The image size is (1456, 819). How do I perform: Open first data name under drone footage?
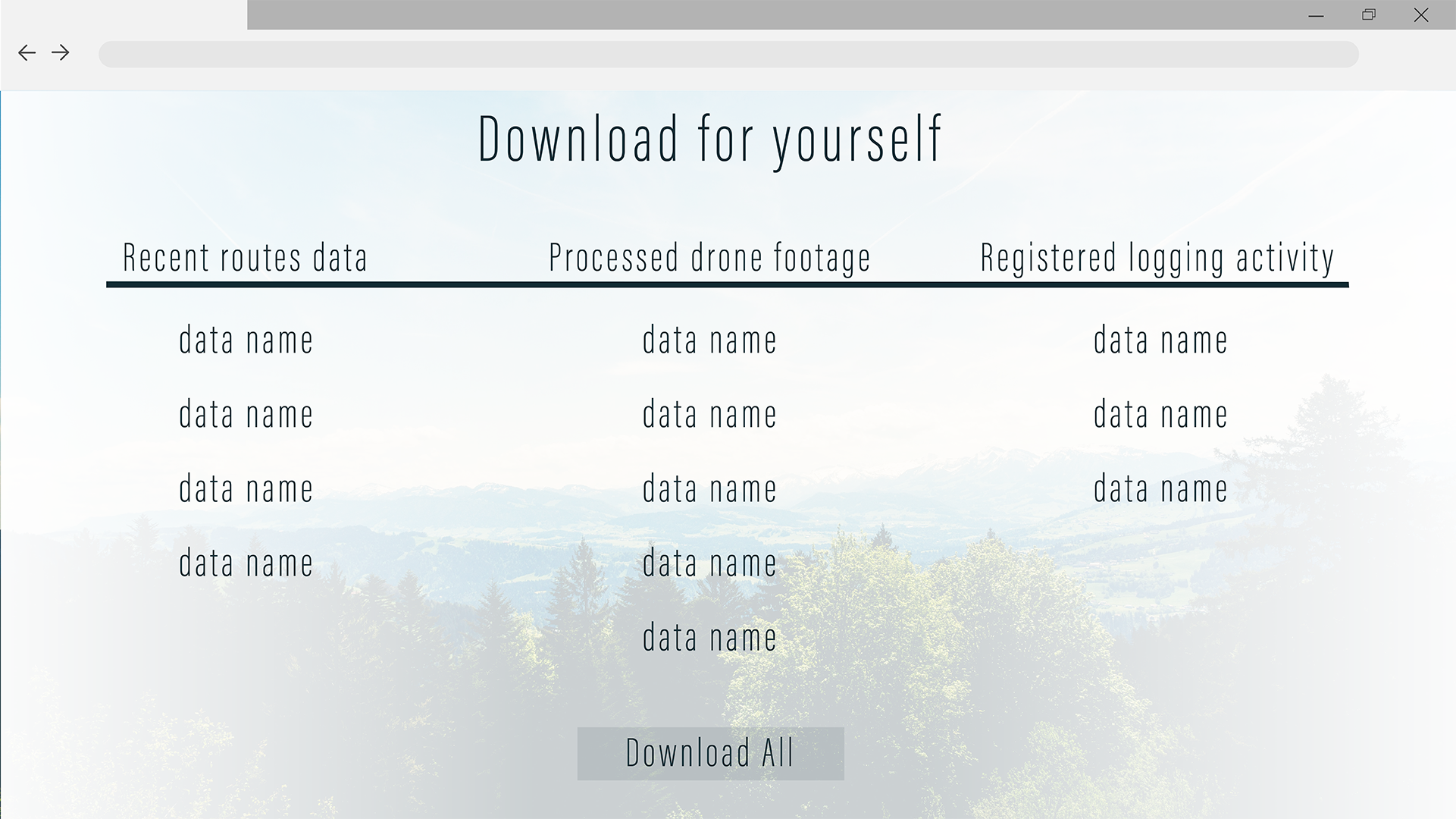pyautogui.click(x=709, y=340)
